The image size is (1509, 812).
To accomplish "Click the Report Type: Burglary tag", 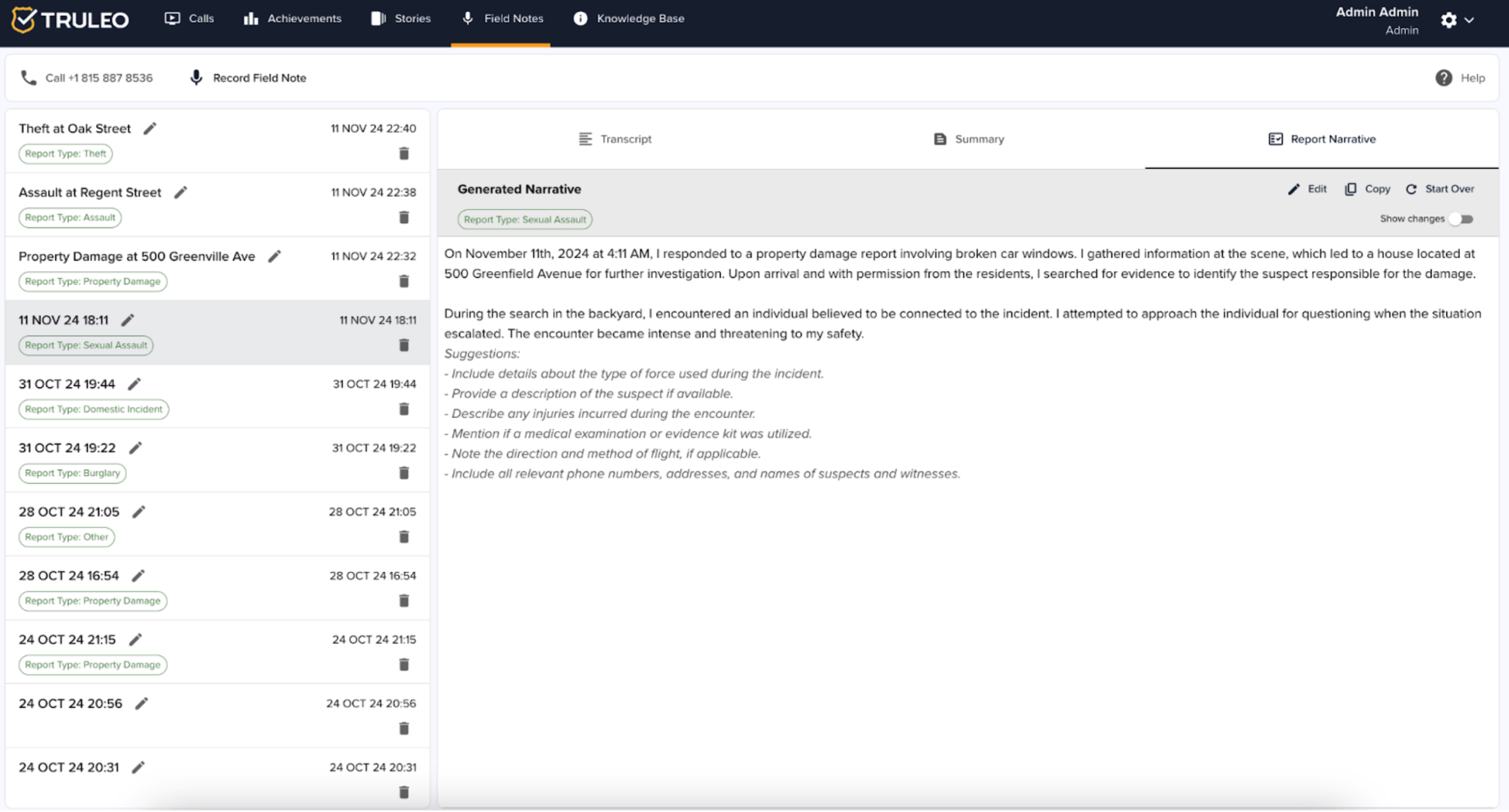I will pyautogui.click(x=72, y=473).
